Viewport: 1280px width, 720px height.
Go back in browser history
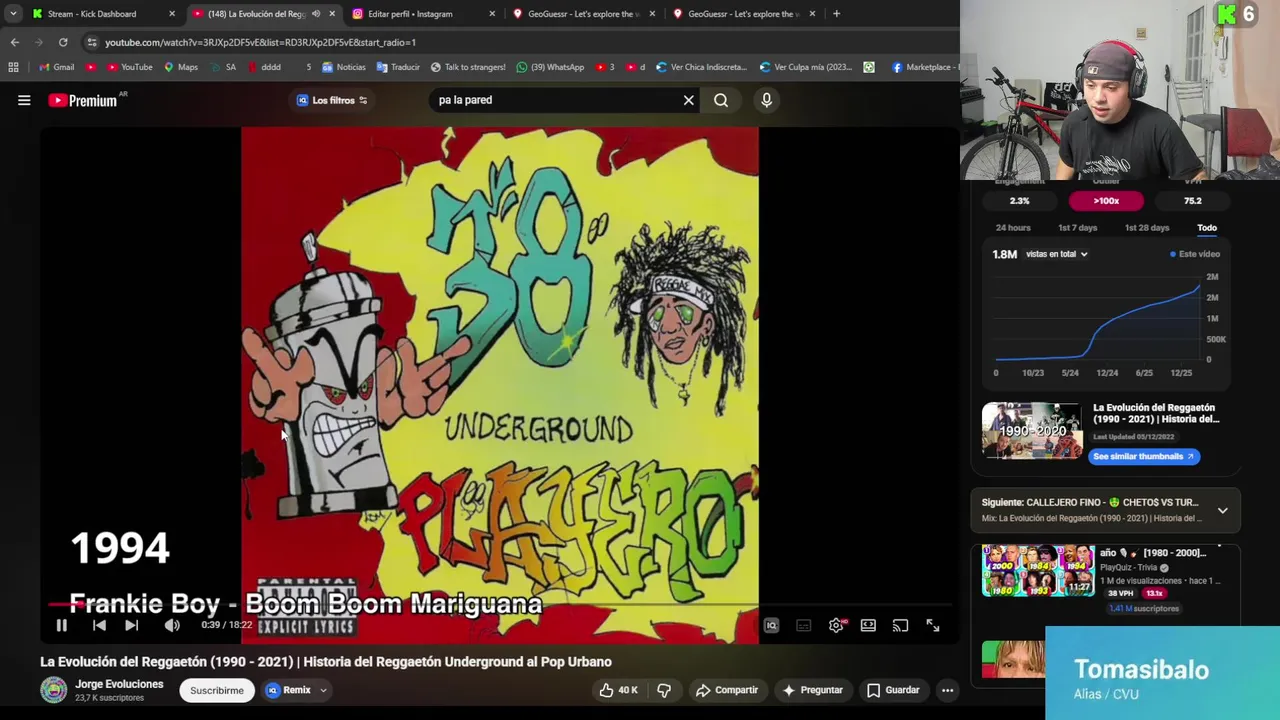14,42
